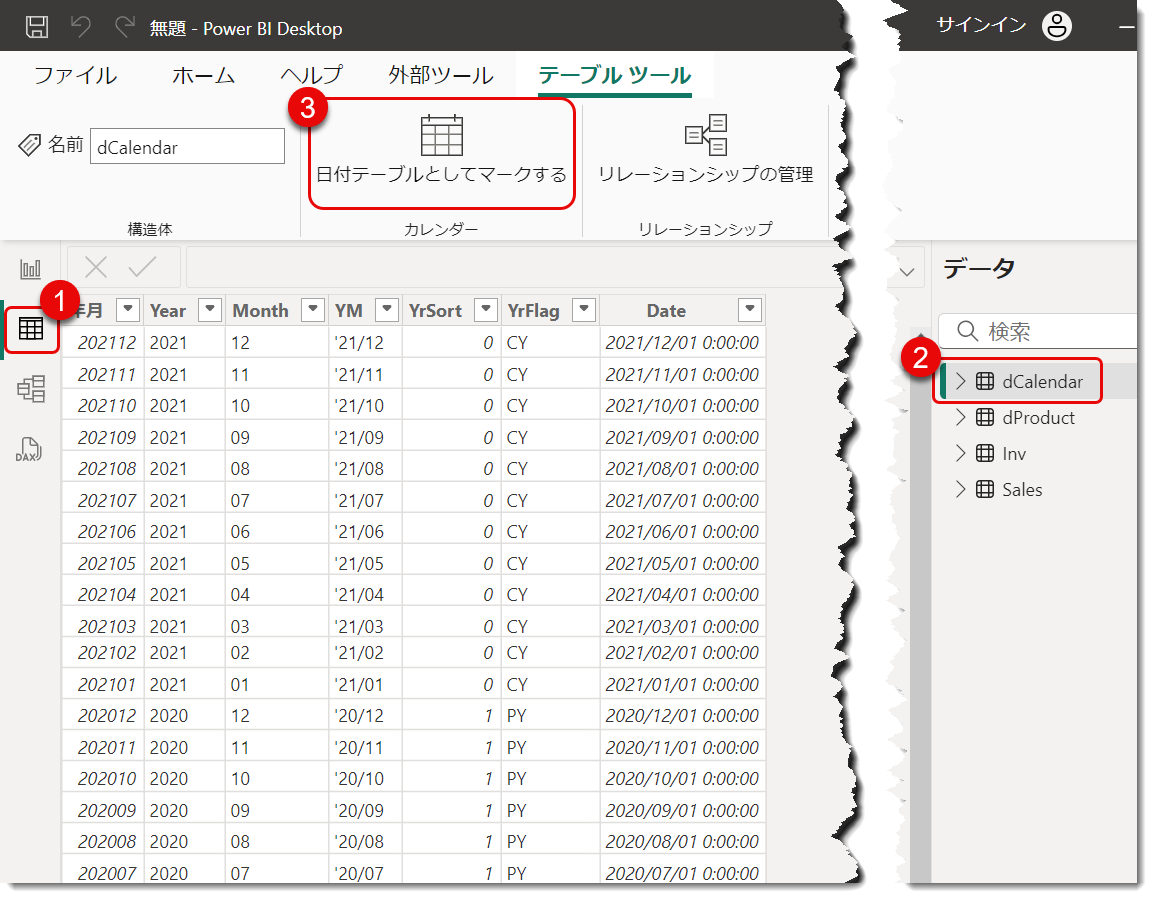This screenshot has height=898, width=1152.
Task: Click the name tag icon beside 名前
Action: tap(29, 145)
